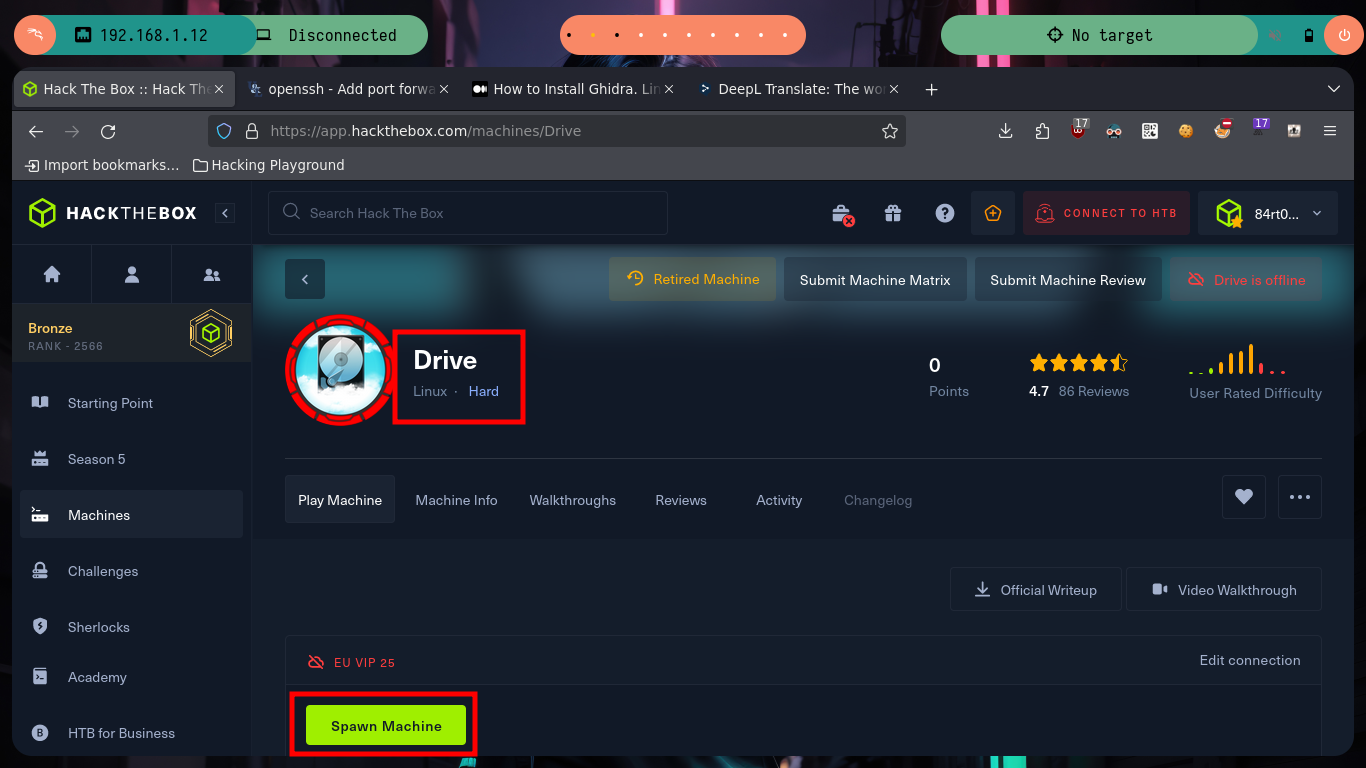Click the Drive is offline status button
The image size is (1366, 768).
(1246, 280)
